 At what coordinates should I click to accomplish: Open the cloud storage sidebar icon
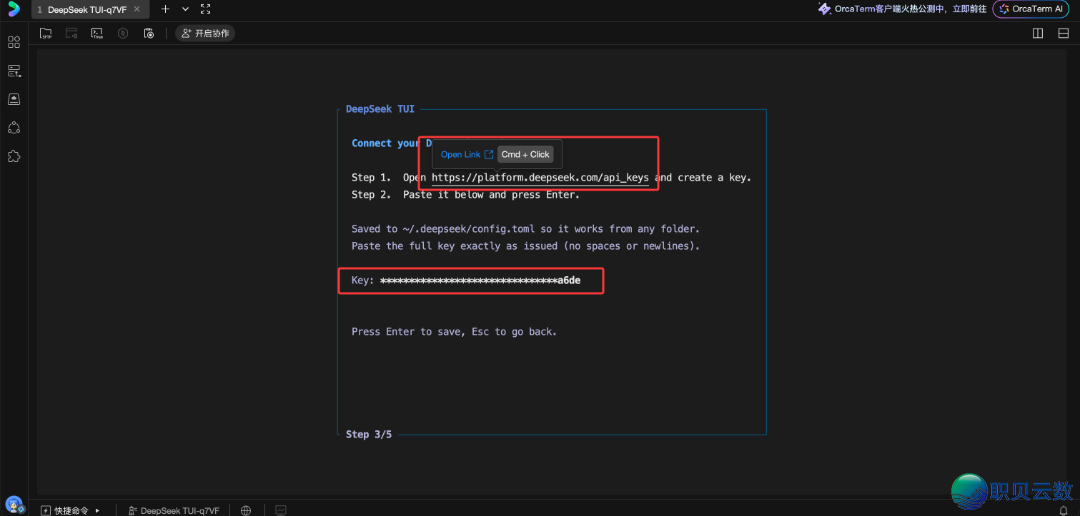pyautogui.click(x=14, y=99)
